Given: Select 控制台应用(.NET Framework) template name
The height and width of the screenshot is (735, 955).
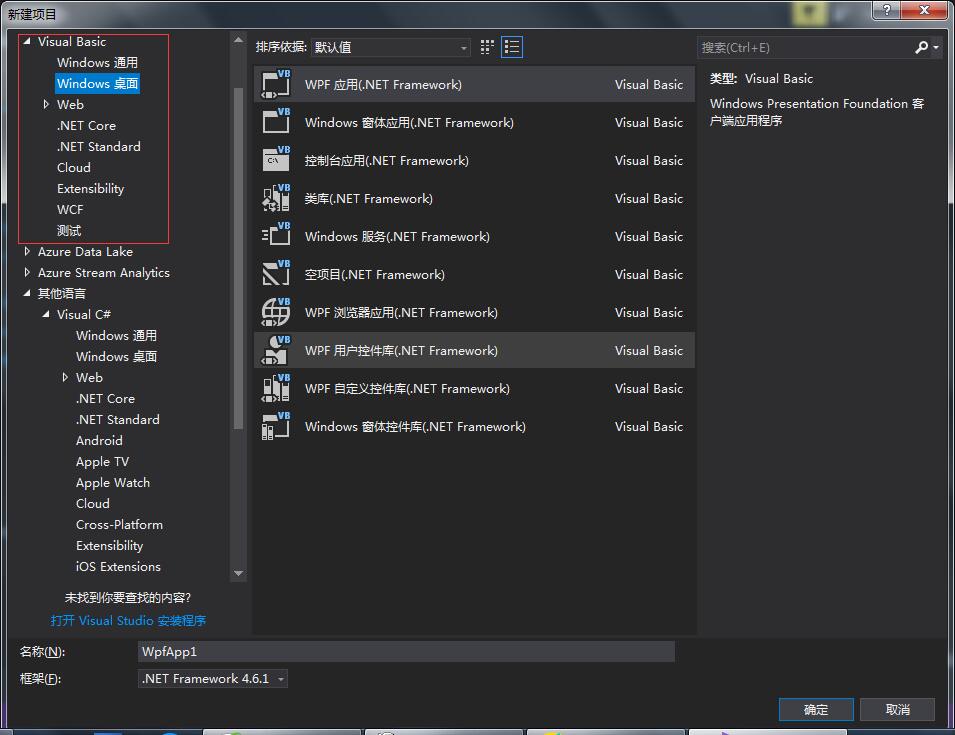Looking at the screenshot, I should pos(387,160).
